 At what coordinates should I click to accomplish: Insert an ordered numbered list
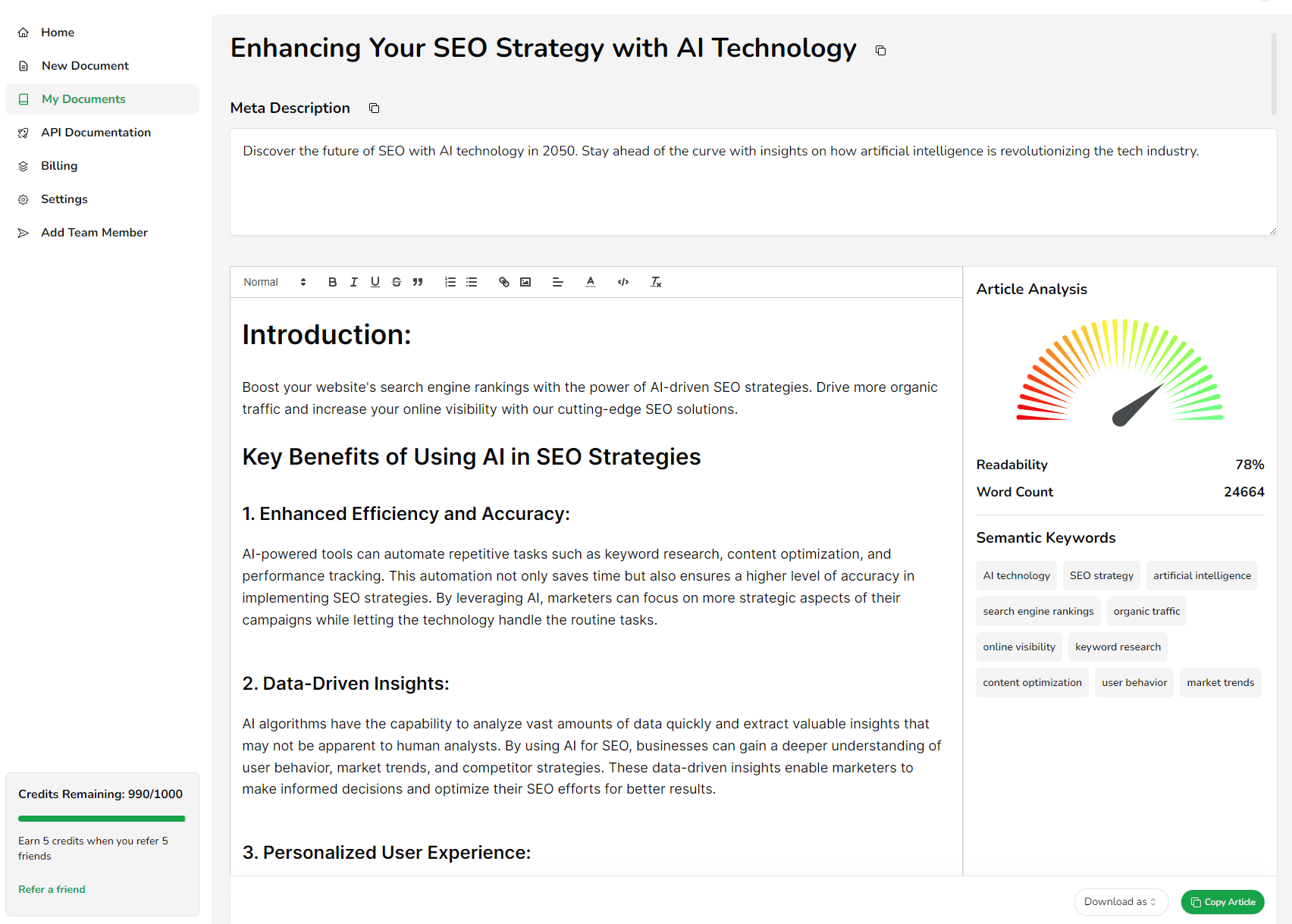450,282
